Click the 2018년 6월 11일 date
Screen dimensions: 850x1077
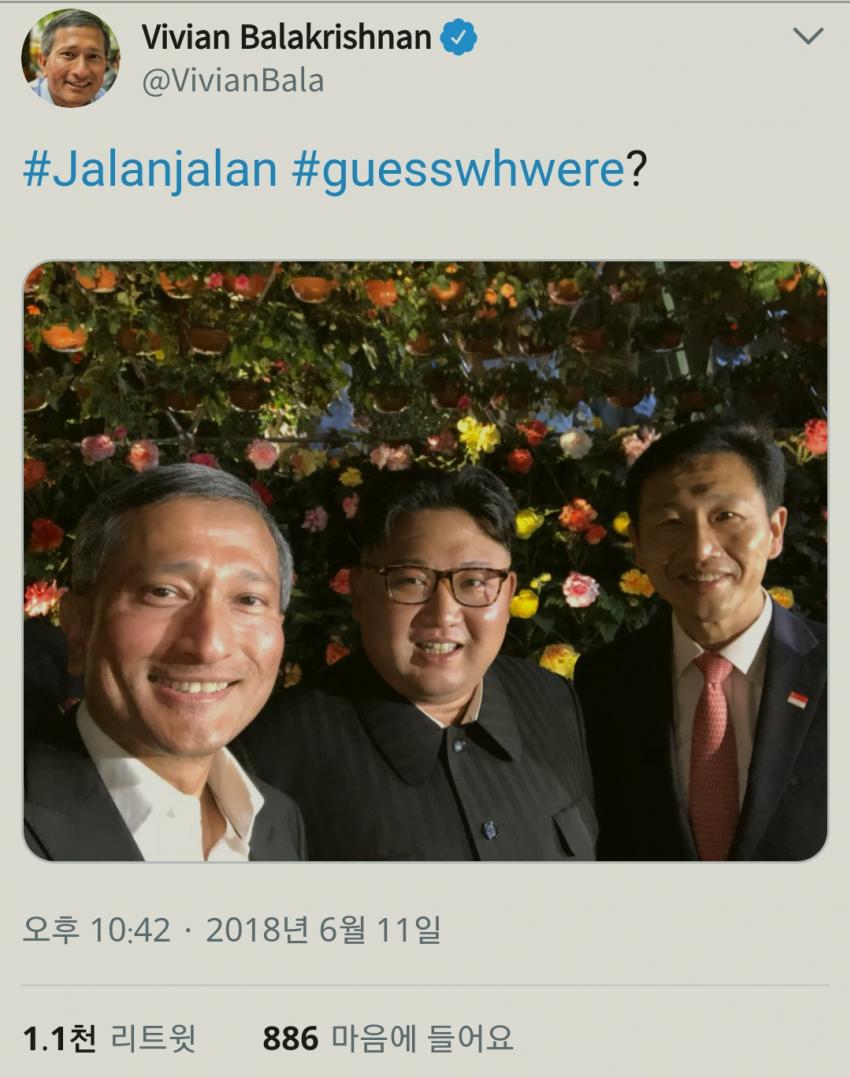(x=323, y=930)
